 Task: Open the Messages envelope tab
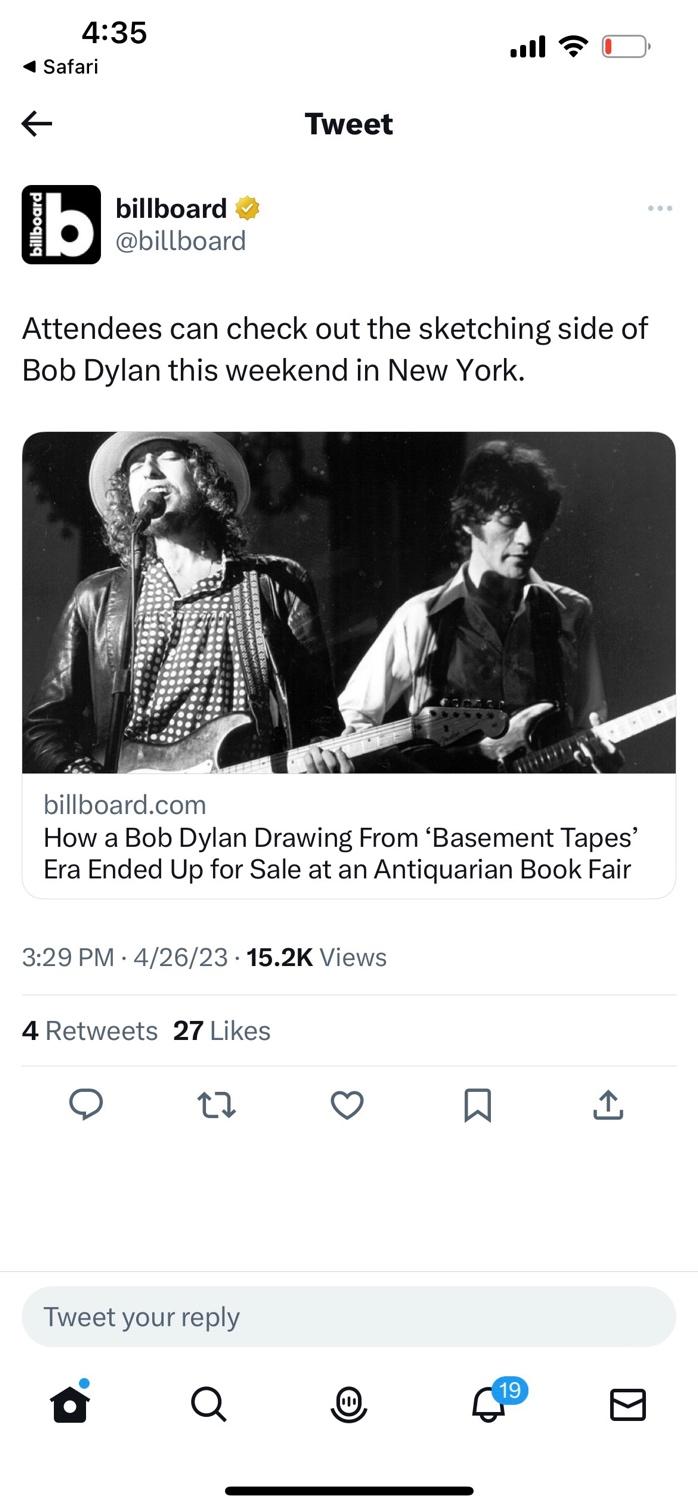tap(628, 1405)
